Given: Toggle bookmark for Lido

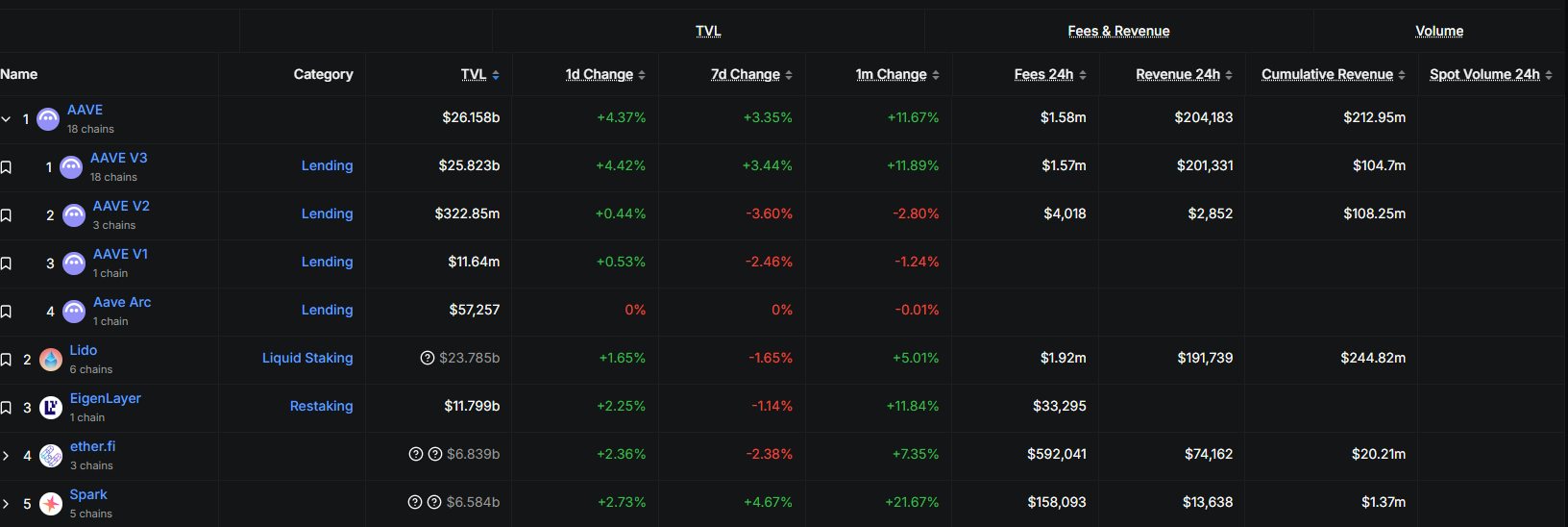Looking at the screenshot, I should (x=6, y=360).
